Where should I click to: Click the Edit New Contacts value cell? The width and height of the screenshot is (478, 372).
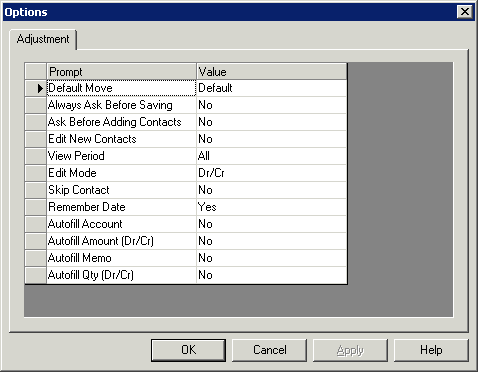coord(272,139)
